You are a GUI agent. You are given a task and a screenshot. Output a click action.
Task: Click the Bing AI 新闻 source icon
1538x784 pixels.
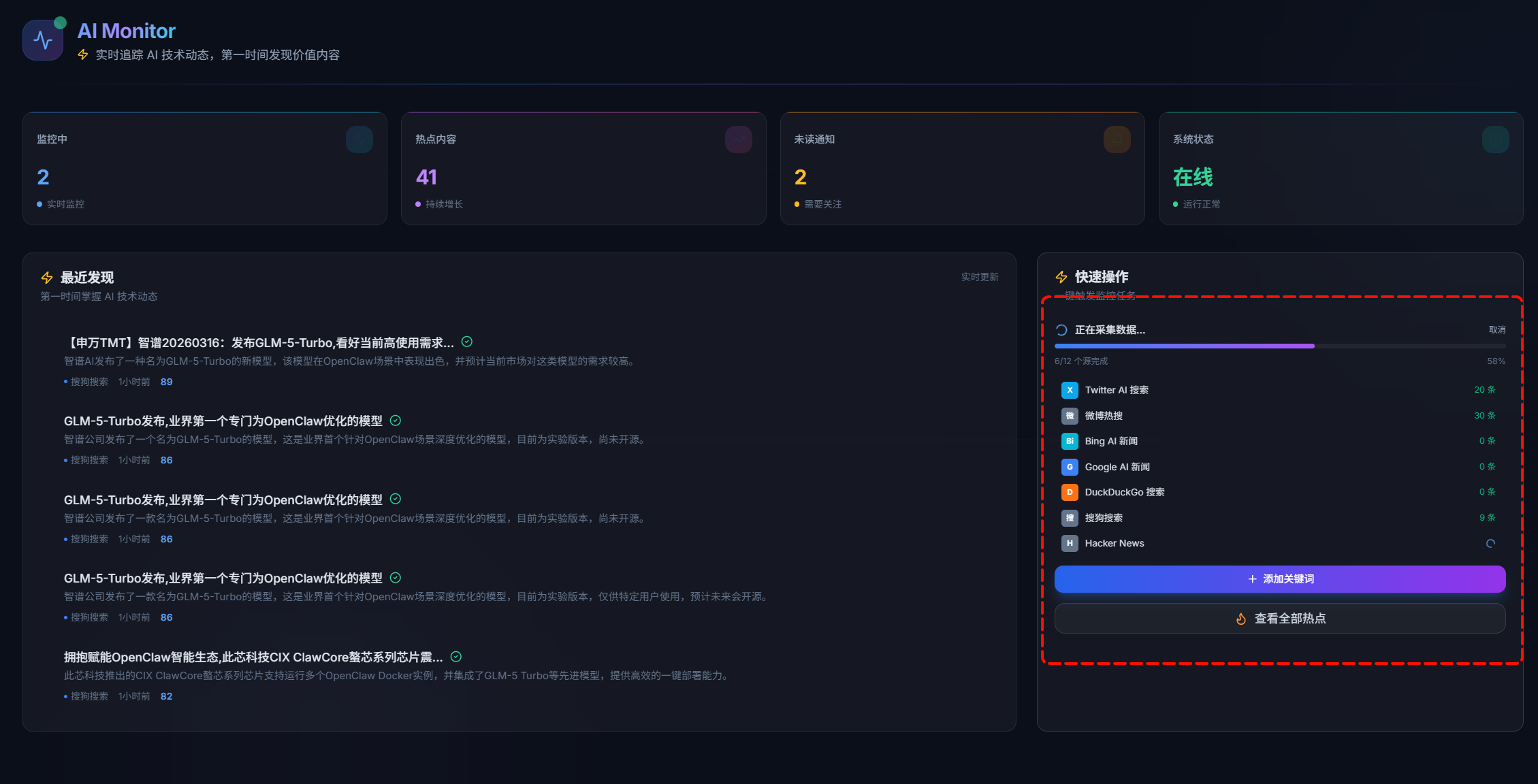(x=1070, y=441)
